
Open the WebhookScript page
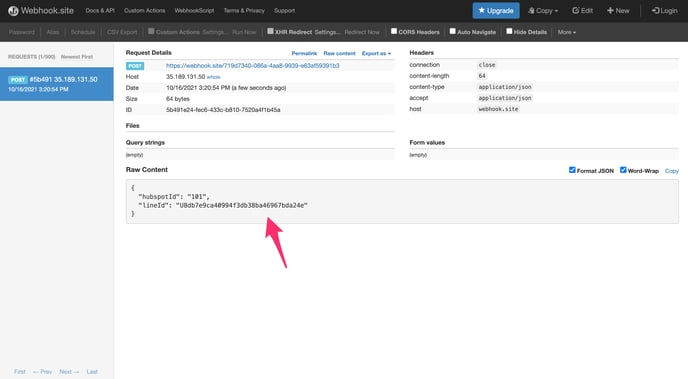coord(194,11)
